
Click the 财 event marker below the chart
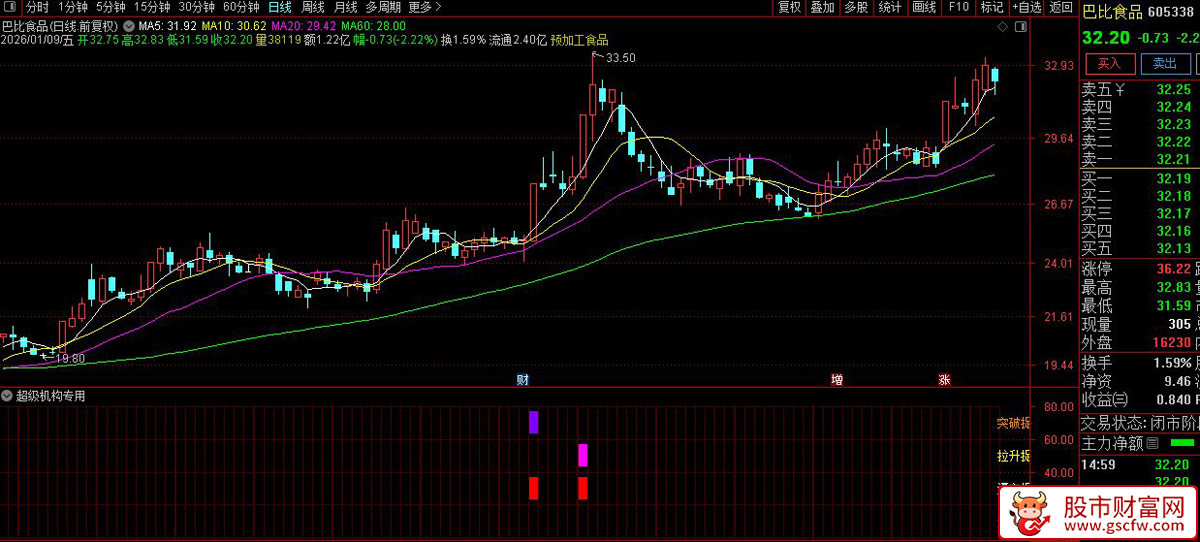pyautogui.click(x=522, y=380)
